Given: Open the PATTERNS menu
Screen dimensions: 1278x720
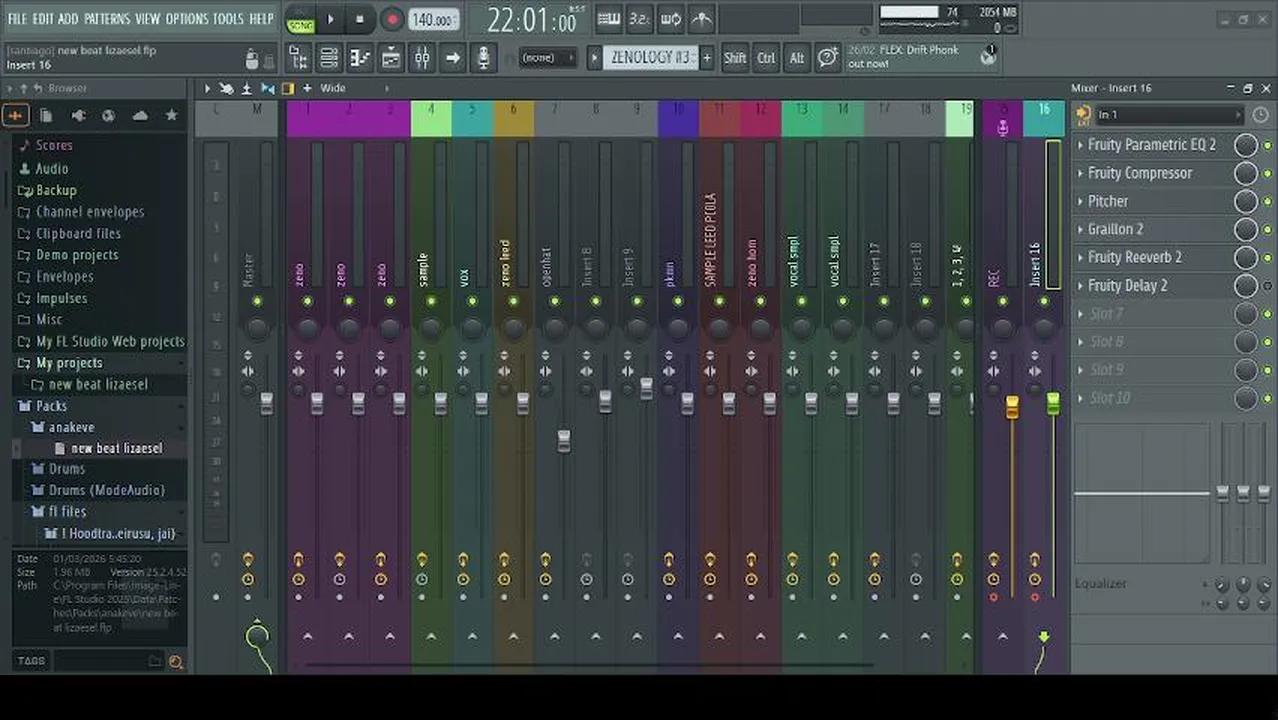Looking at the screenshot, I should (107, 19).
